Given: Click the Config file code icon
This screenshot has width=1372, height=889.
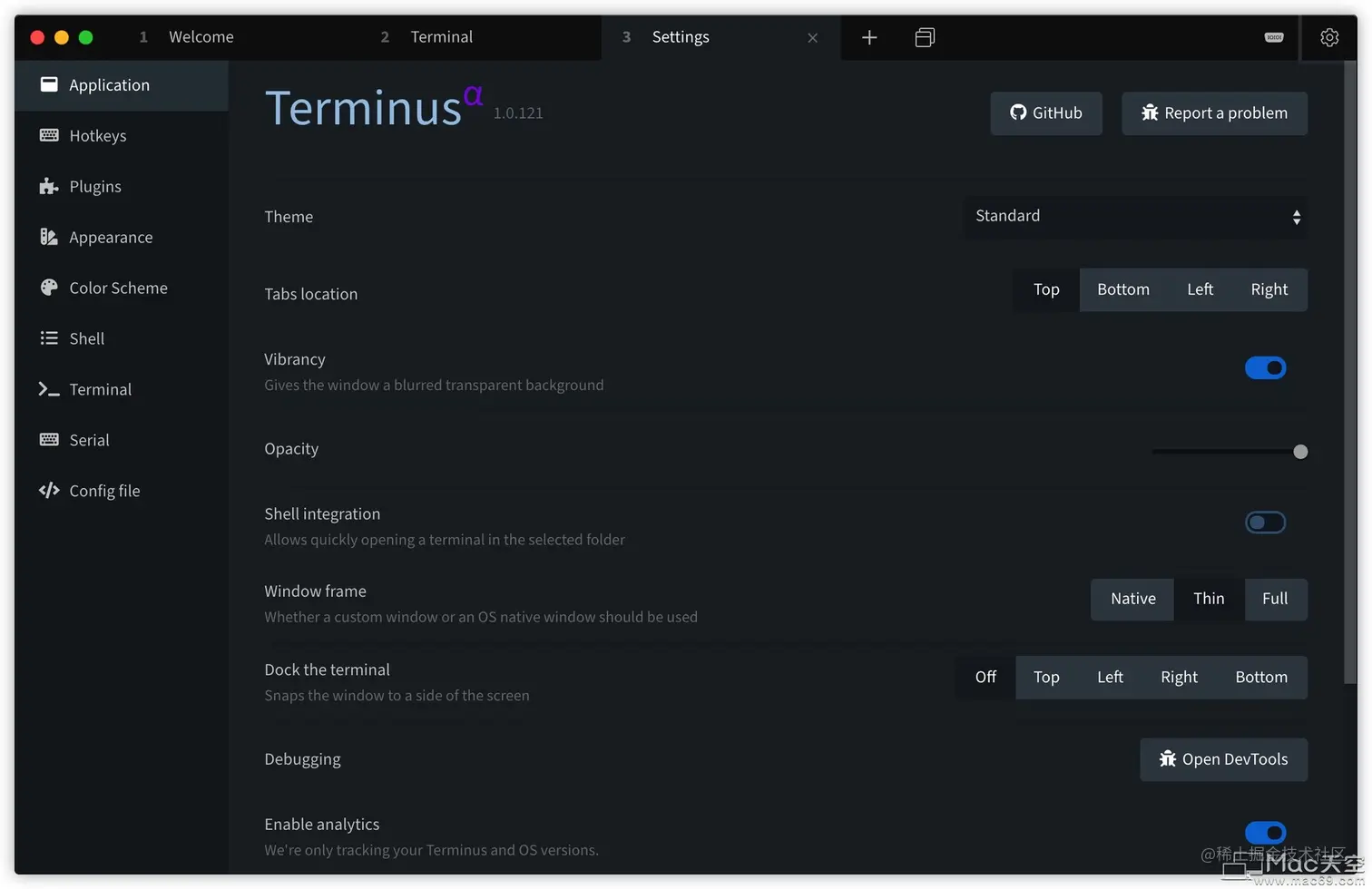Looking at the screenshot, I should (x=49, y=491).
